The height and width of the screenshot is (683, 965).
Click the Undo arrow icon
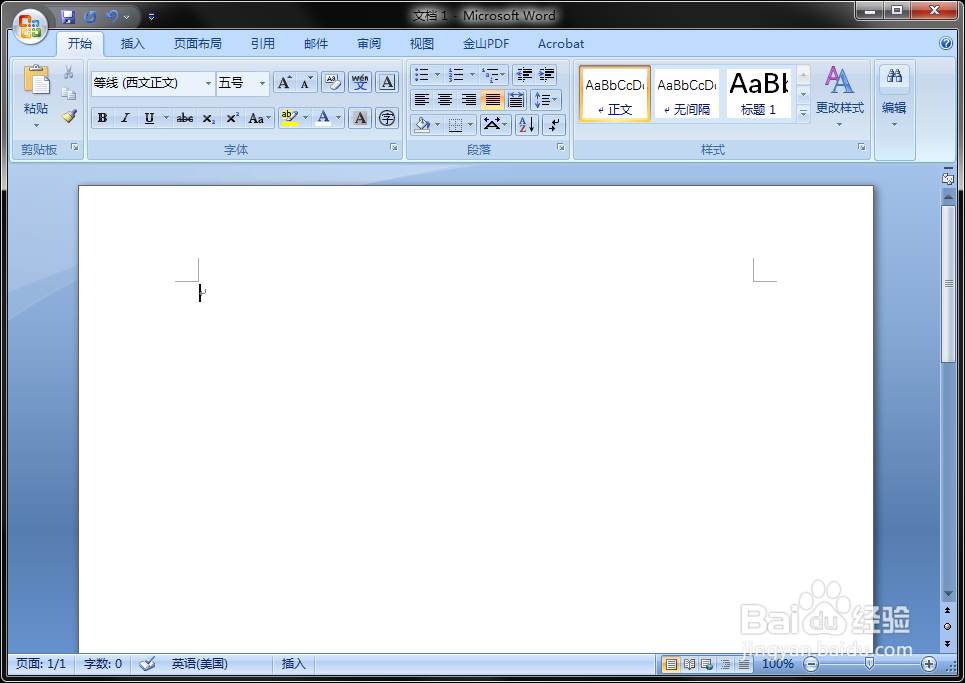111,17
